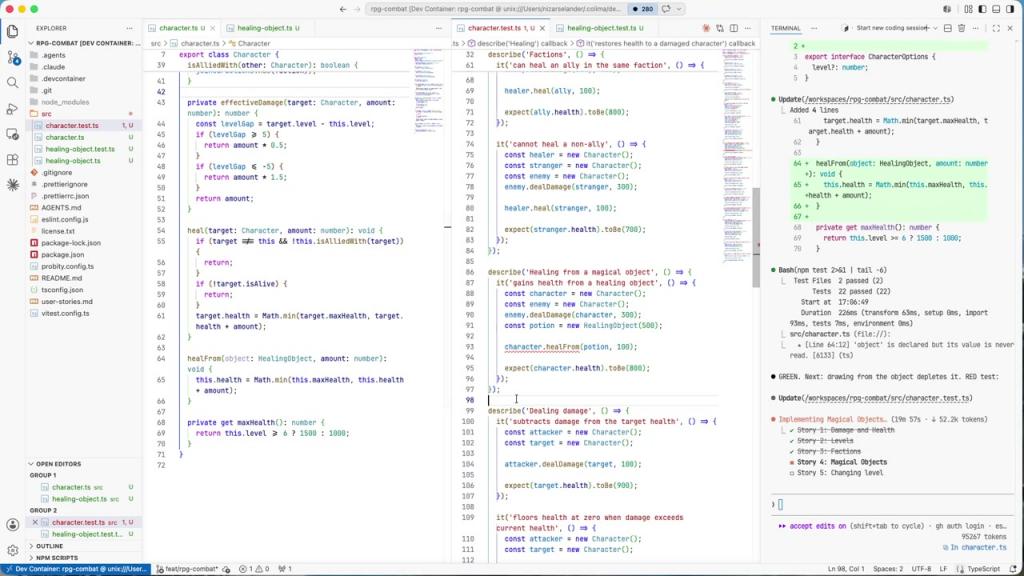
Task: Customize layout icon in title bar
Action: pos(968,9)
